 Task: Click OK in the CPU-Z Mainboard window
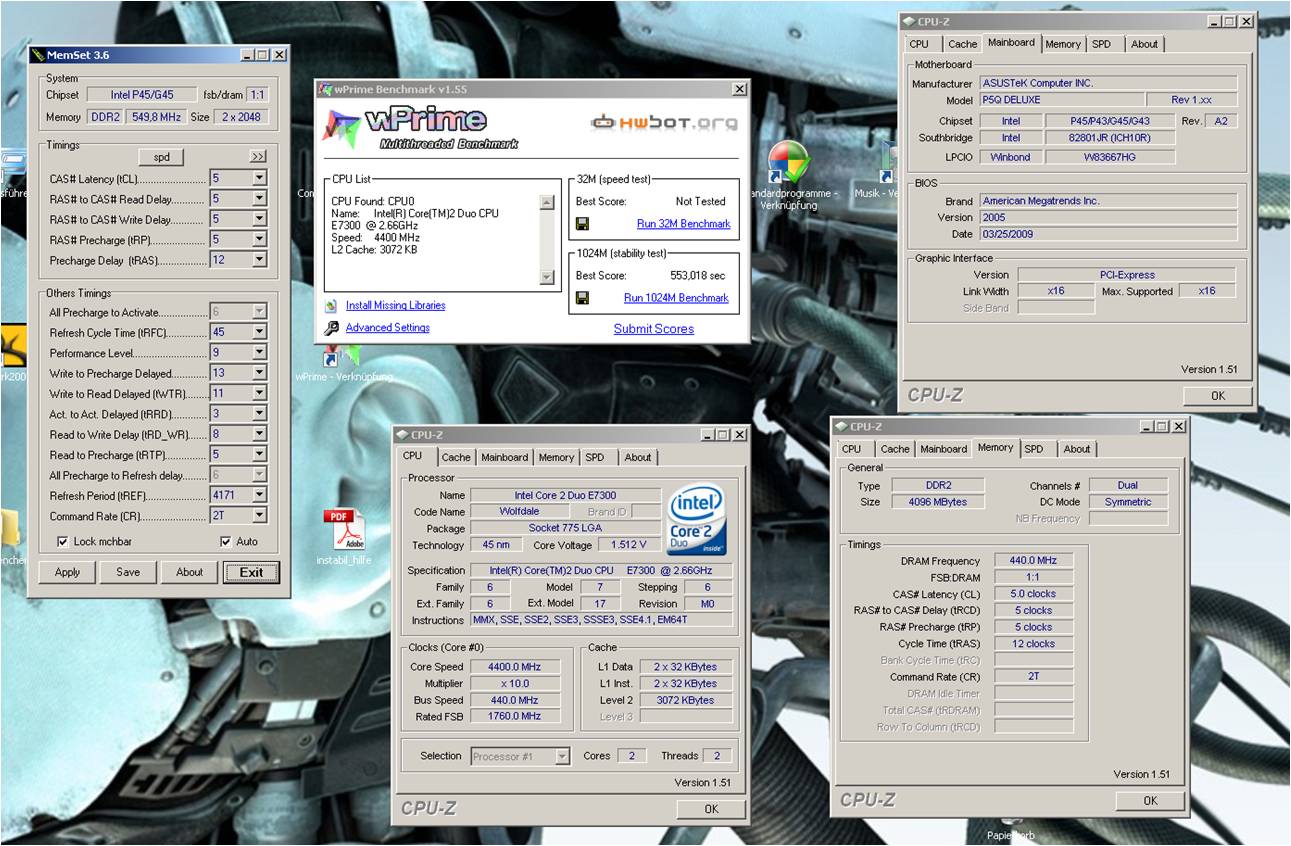click(1217, 396)
